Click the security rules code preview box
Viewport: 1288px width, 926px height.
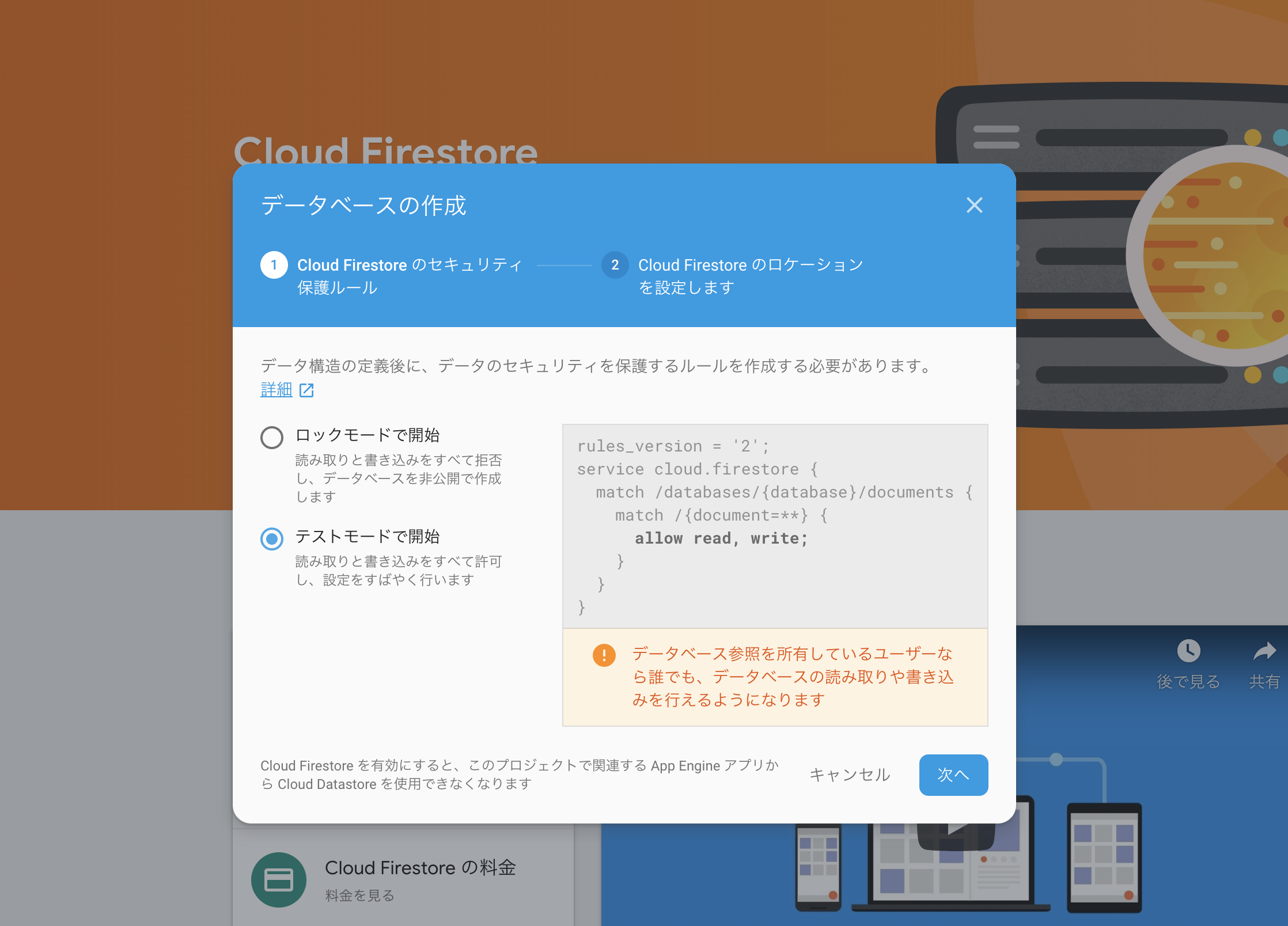coord(775,526)
